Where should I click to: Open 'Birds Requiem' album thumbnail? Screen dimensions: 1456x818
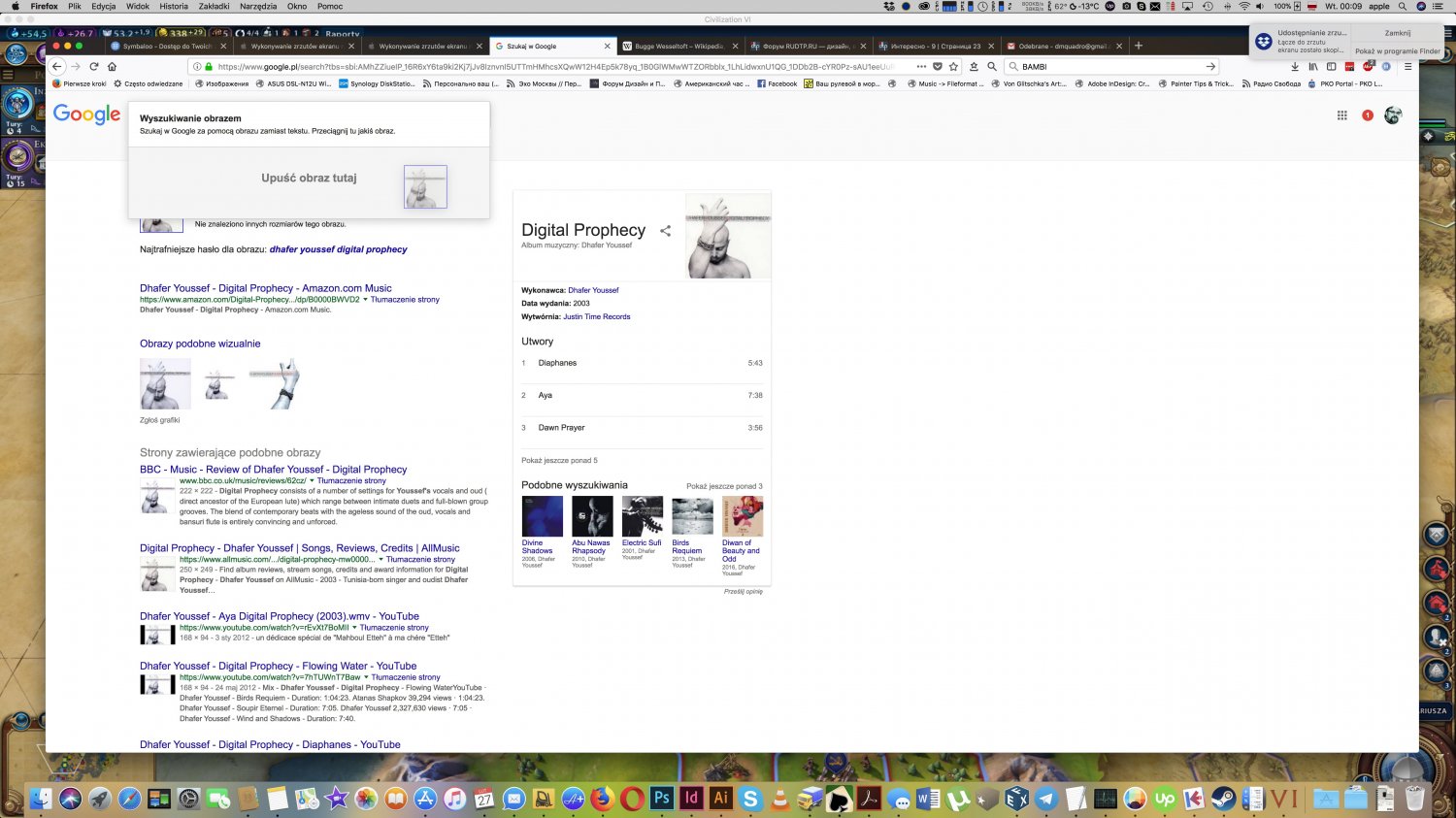click(x=692, y=516)
